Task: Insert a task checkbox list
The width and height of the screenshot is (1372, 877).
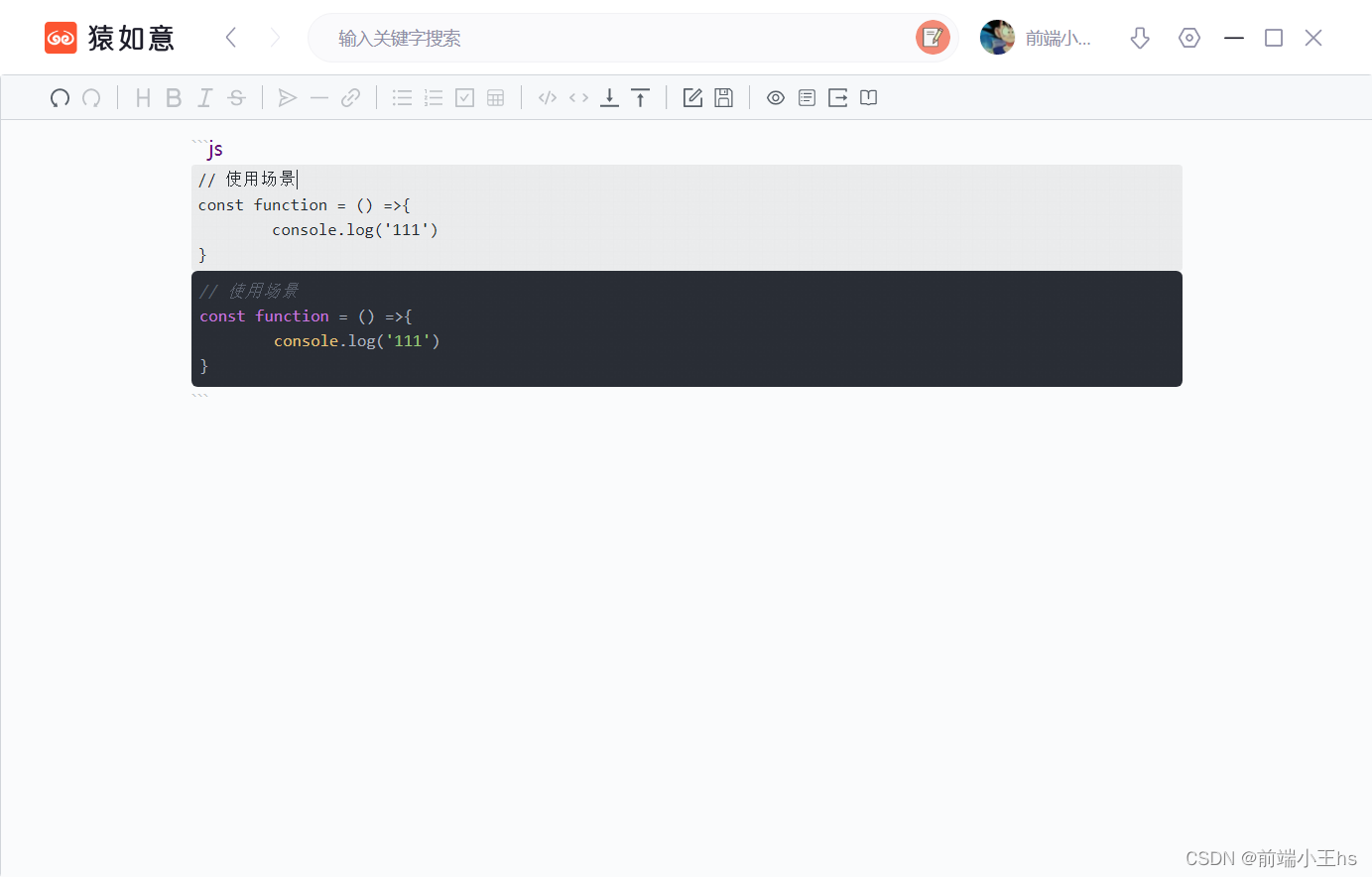Action: pyautogui.click(x=464, y=97)
